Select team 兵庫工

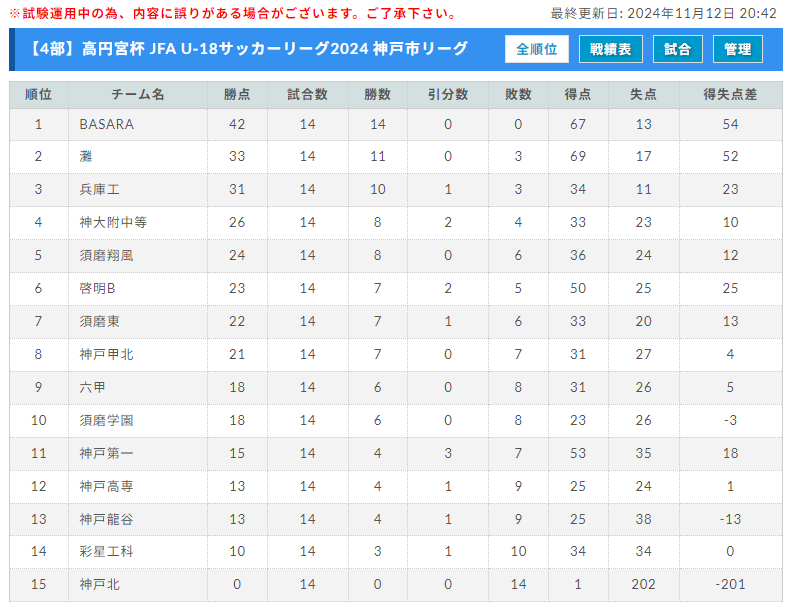click(100, 190)
